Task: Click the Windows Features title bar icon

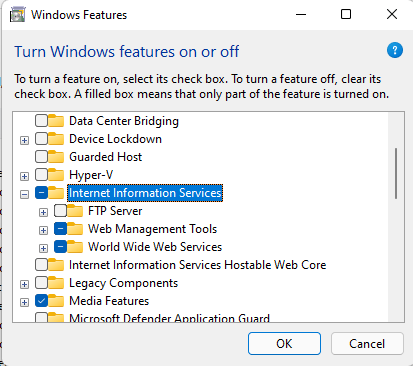Action: coord(17,15)
